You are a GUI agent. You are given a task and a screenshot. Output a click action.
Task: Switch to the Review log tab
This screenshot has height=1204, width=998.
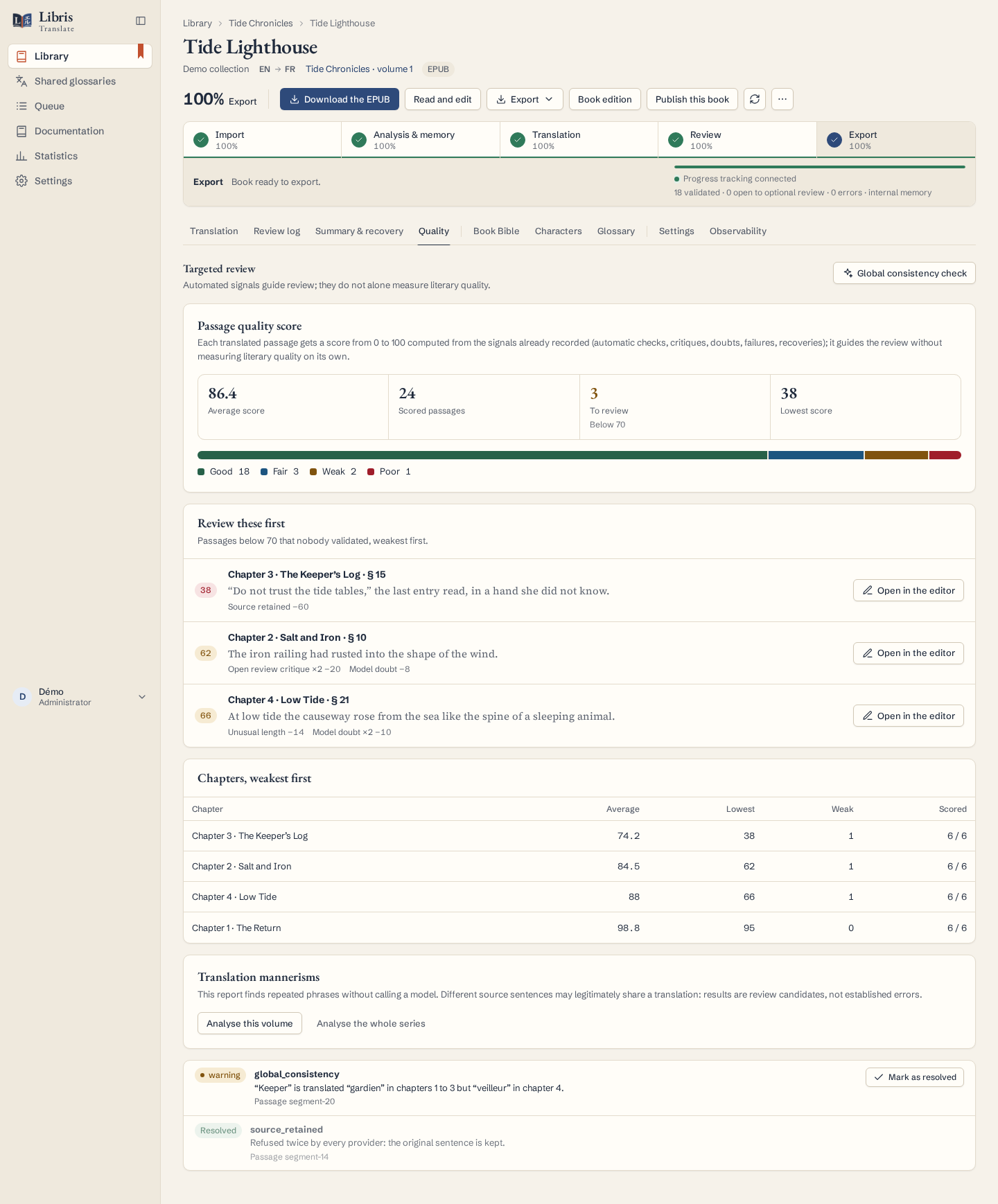click(277, 231)
